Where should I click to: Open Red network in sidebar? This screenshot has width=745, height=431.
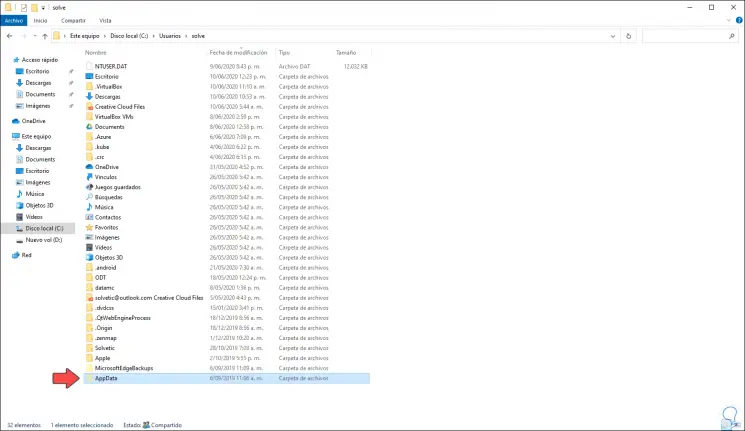coord(26,255)
